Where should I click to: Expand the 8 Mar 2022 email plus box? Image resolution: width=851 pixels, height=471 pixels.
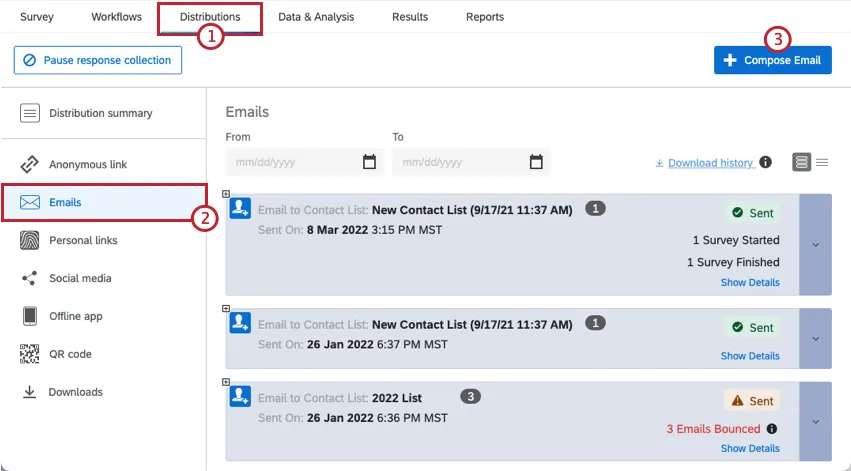226,194
